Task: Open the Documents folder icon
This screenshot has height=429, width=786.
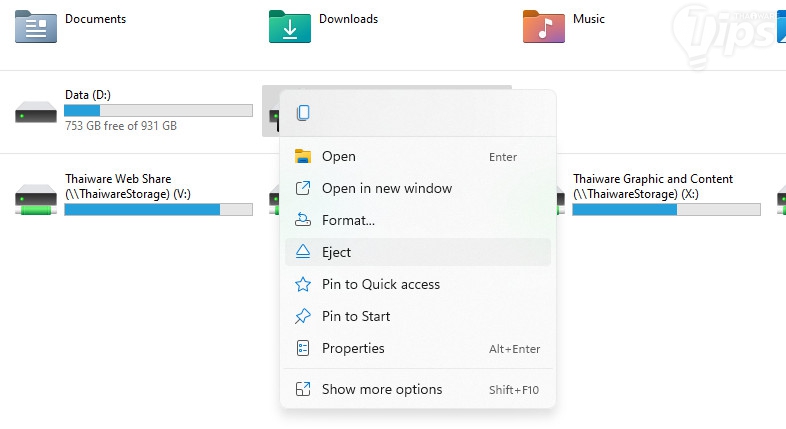Action: click(x=36, y=25)
